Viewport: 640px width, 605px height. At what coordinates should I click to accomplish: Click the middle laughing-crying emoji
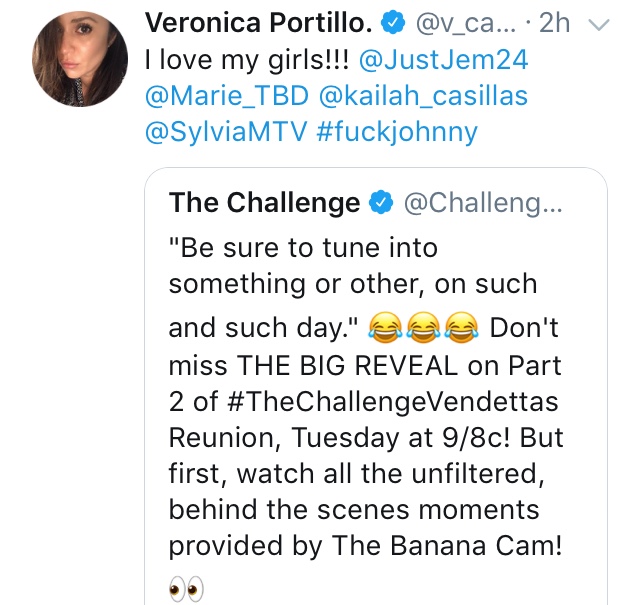click(423, 327)
